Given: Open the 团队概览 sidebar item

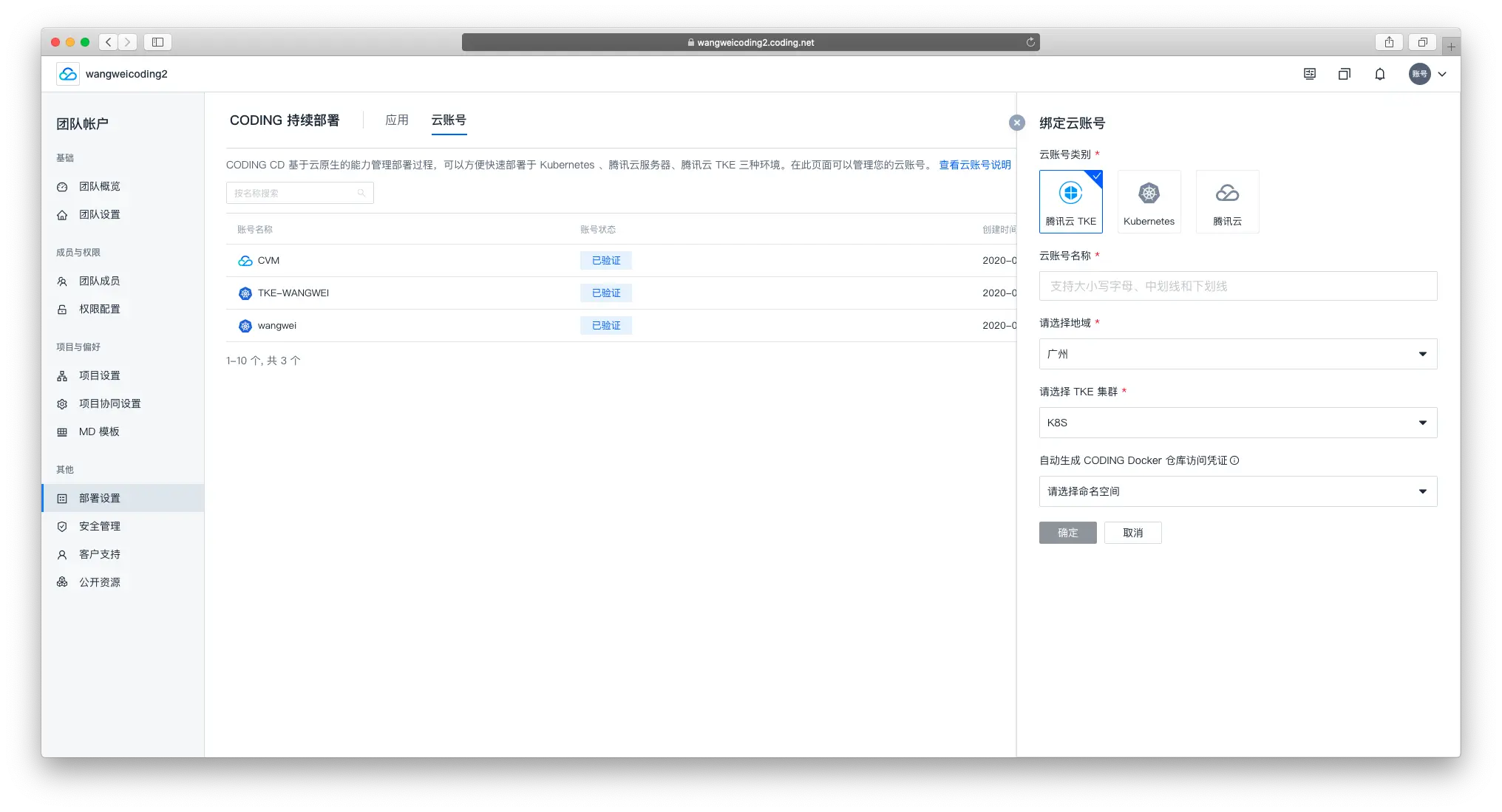Looking at the screenshot, I should tap(99, 186).
